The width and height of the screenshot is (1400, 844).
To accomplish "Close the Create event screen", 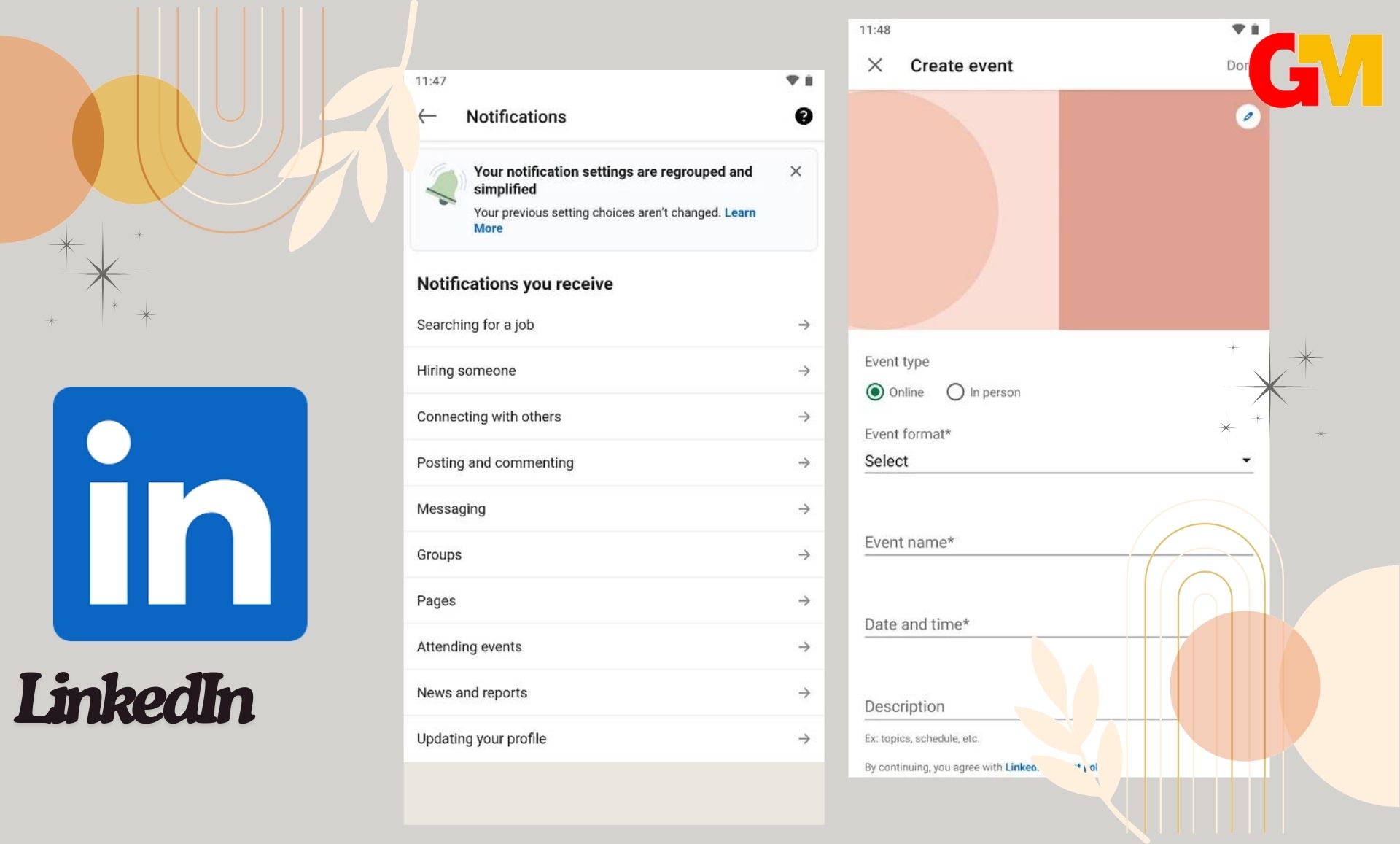I will pos(875,65).
